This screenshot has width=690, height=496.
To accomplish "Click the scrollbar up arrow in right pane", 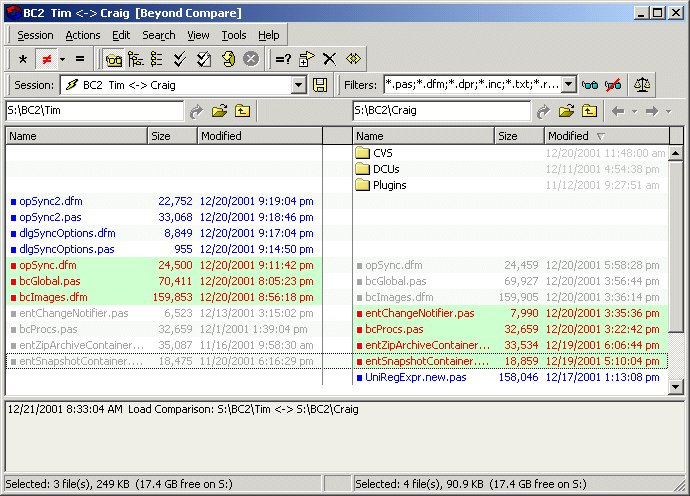I will click(675, 153).
